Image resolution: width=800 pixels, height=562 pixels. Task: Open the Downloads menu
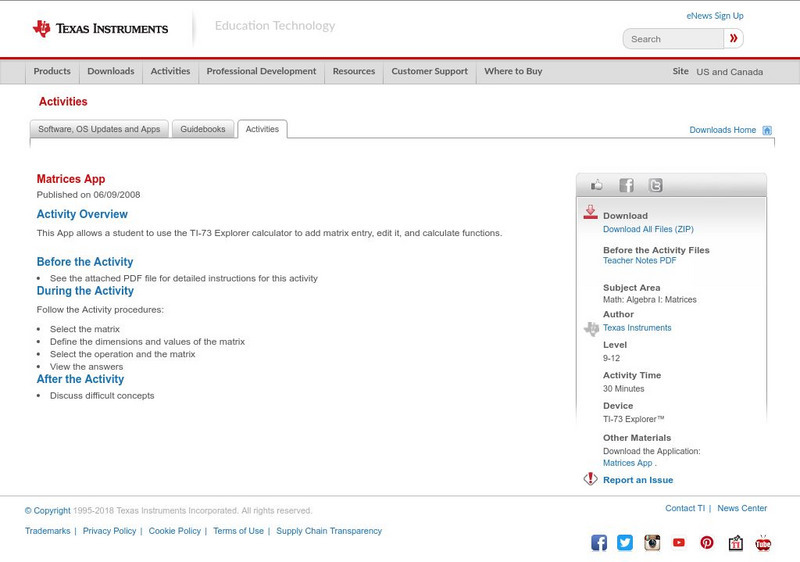tap(111, 71)
